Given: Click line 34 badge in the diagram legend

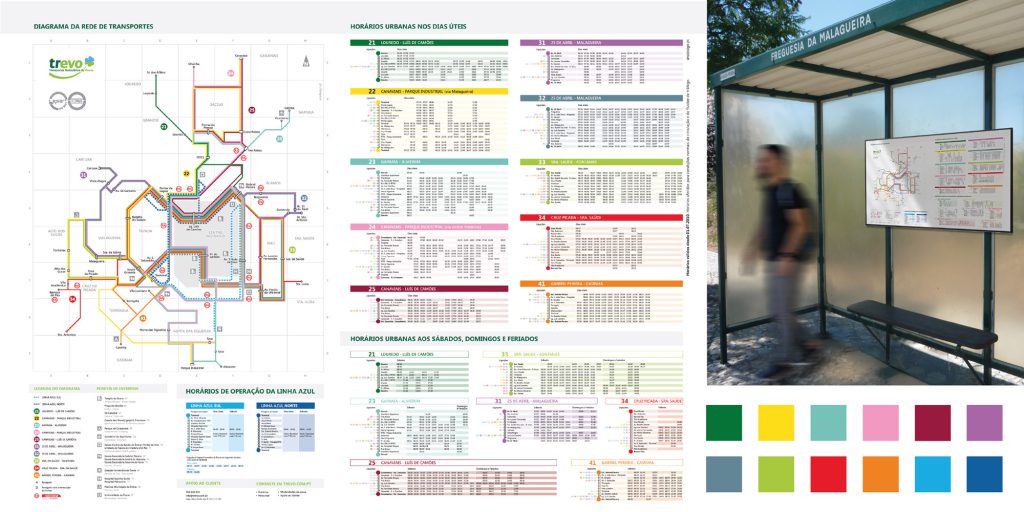Looking at the screenshot, I should [37, 468].
